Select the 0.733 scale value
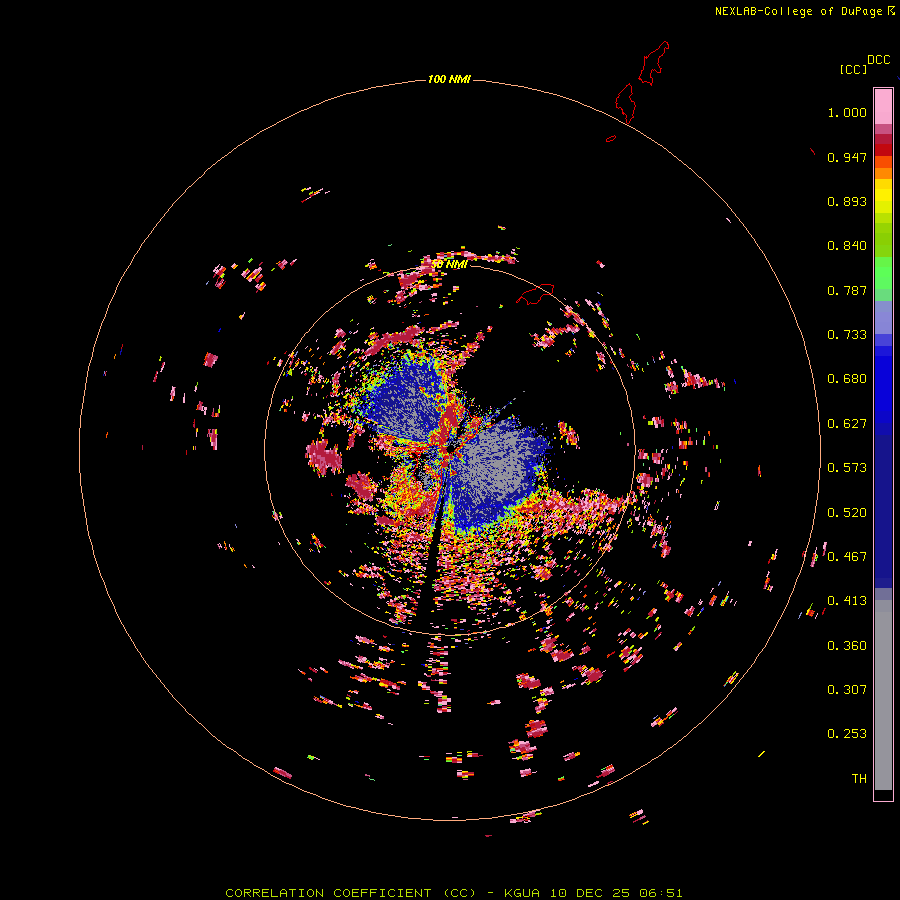 pos(847,335)
